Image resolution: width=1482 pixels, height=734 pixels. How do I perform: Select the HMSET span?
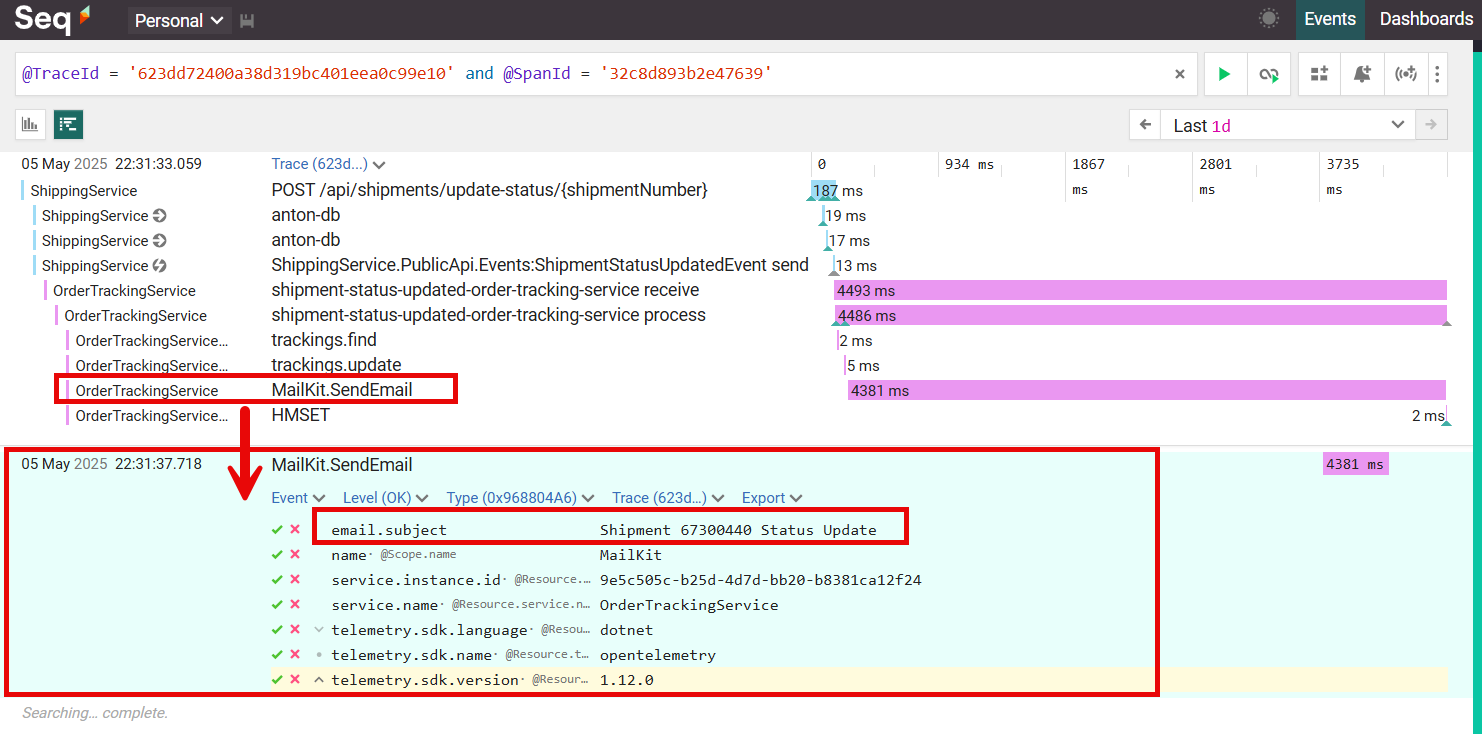pos(300,415)
